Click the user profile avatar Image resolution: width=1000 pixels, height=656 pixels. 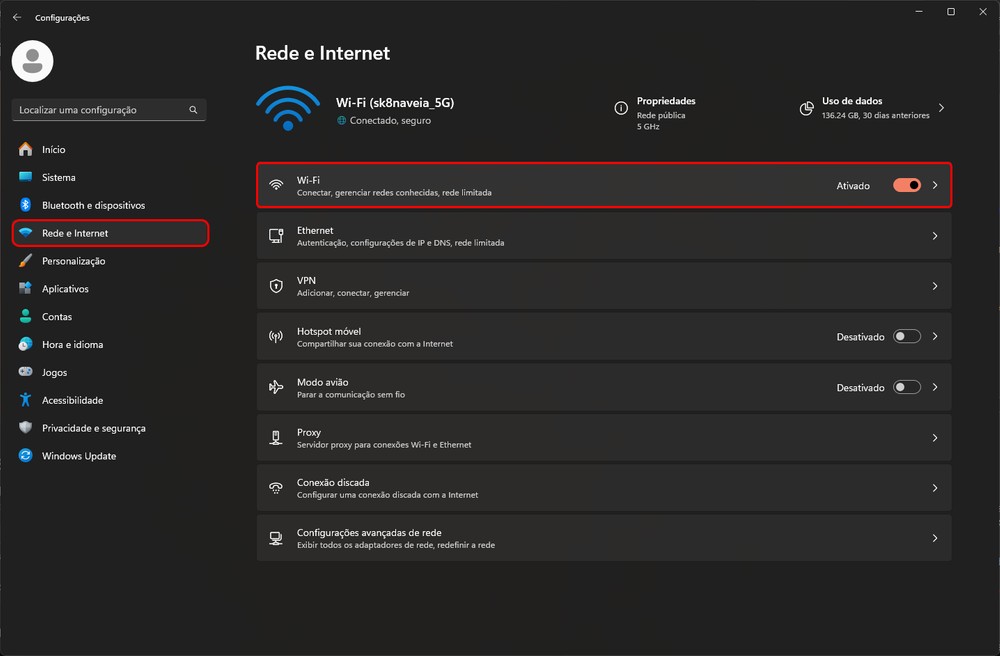[32, 62]
